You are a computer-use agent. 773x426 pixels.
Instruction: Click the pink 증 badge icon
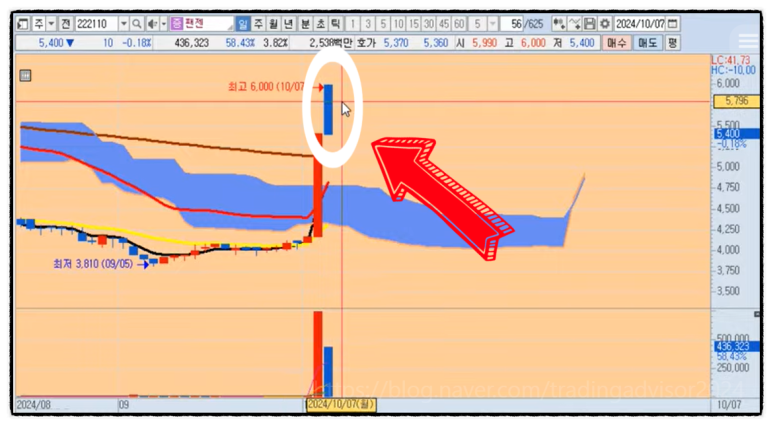click(x=177, y=24)
